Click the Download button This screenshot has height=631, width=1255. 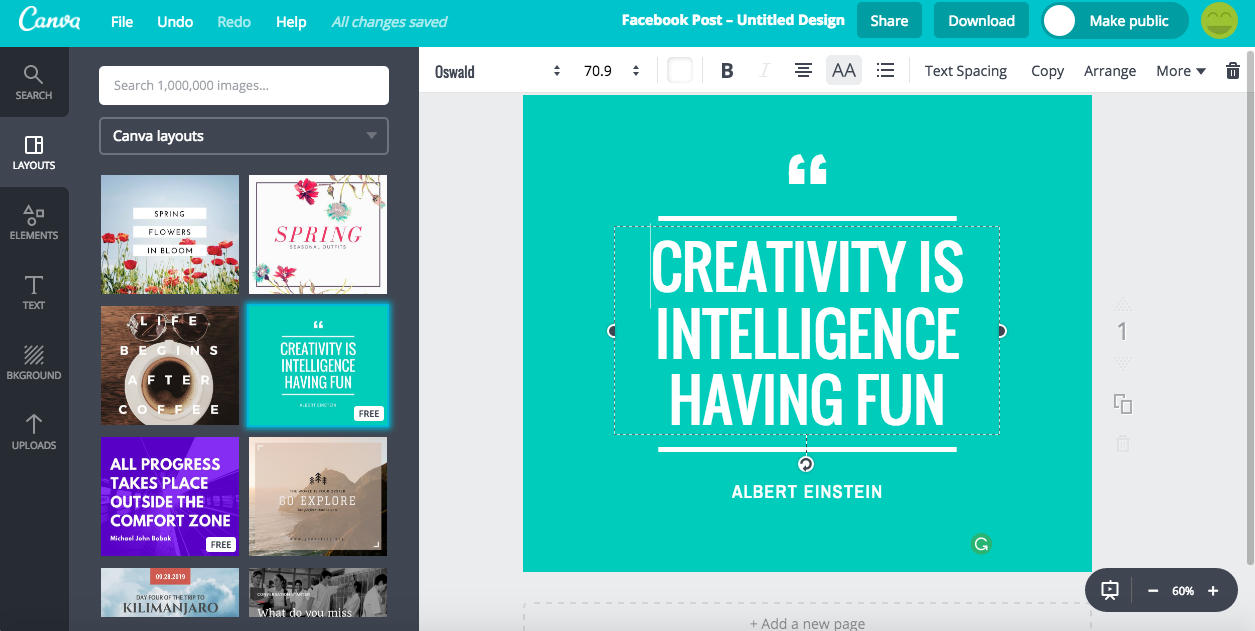pos(981,21)
